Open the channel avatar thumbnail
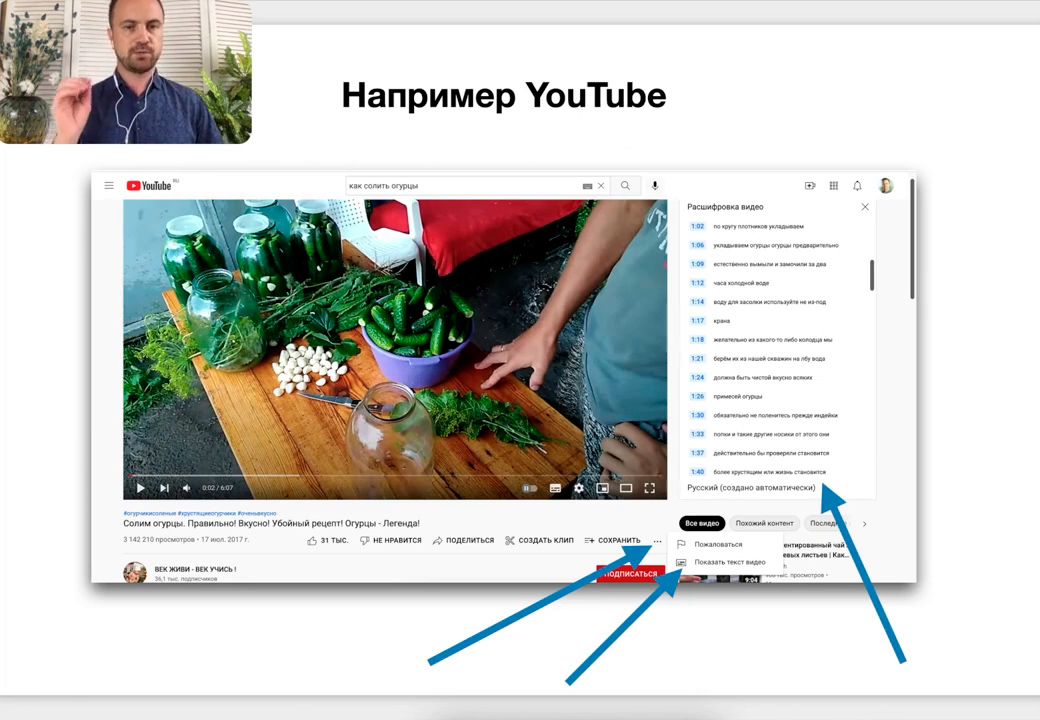The image size is (1040, 720). tap(135, 572)
